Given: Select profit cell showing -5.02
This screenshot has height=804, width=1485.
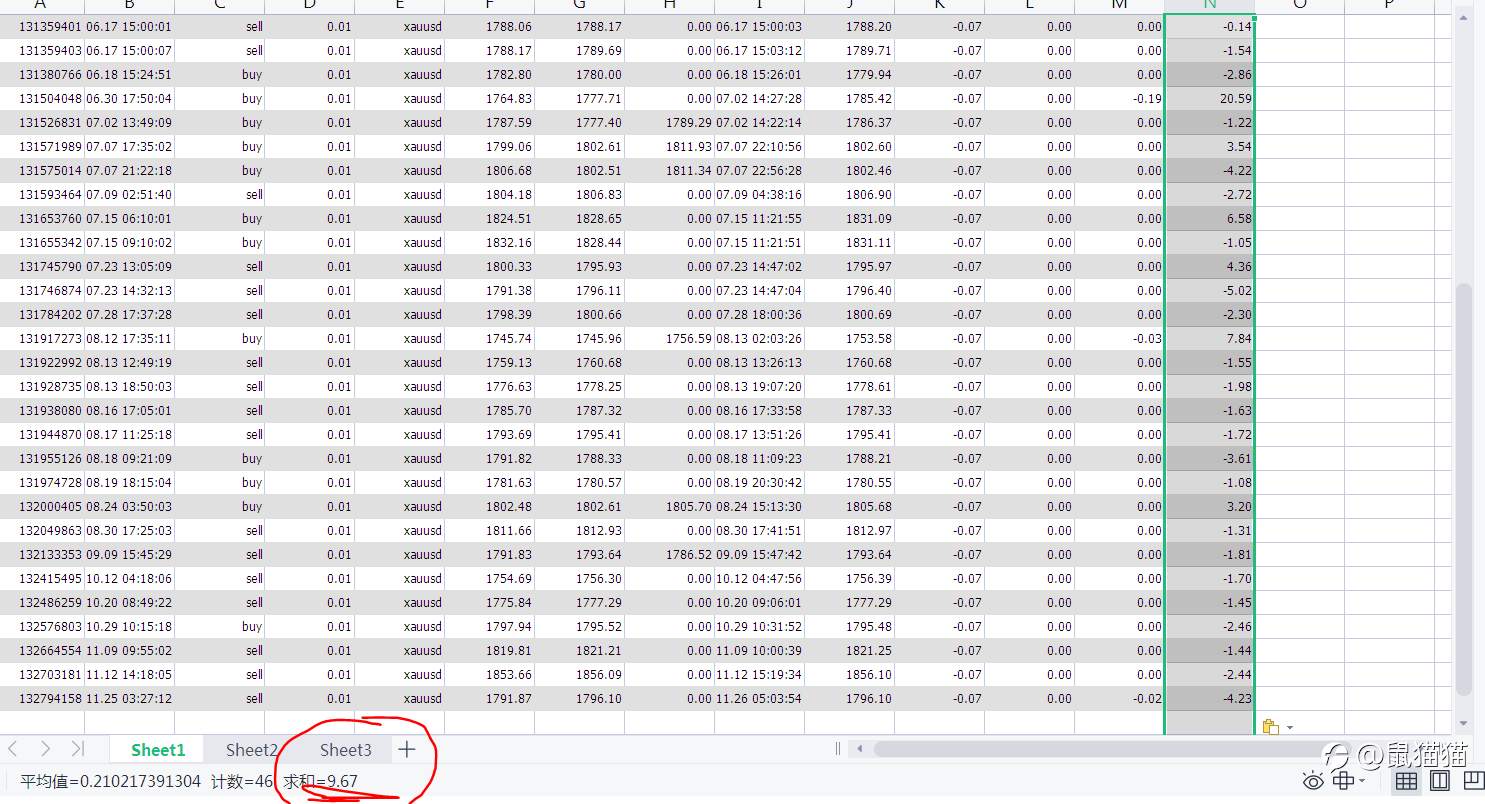Looking at the screenshot, I should (1209, 291).
